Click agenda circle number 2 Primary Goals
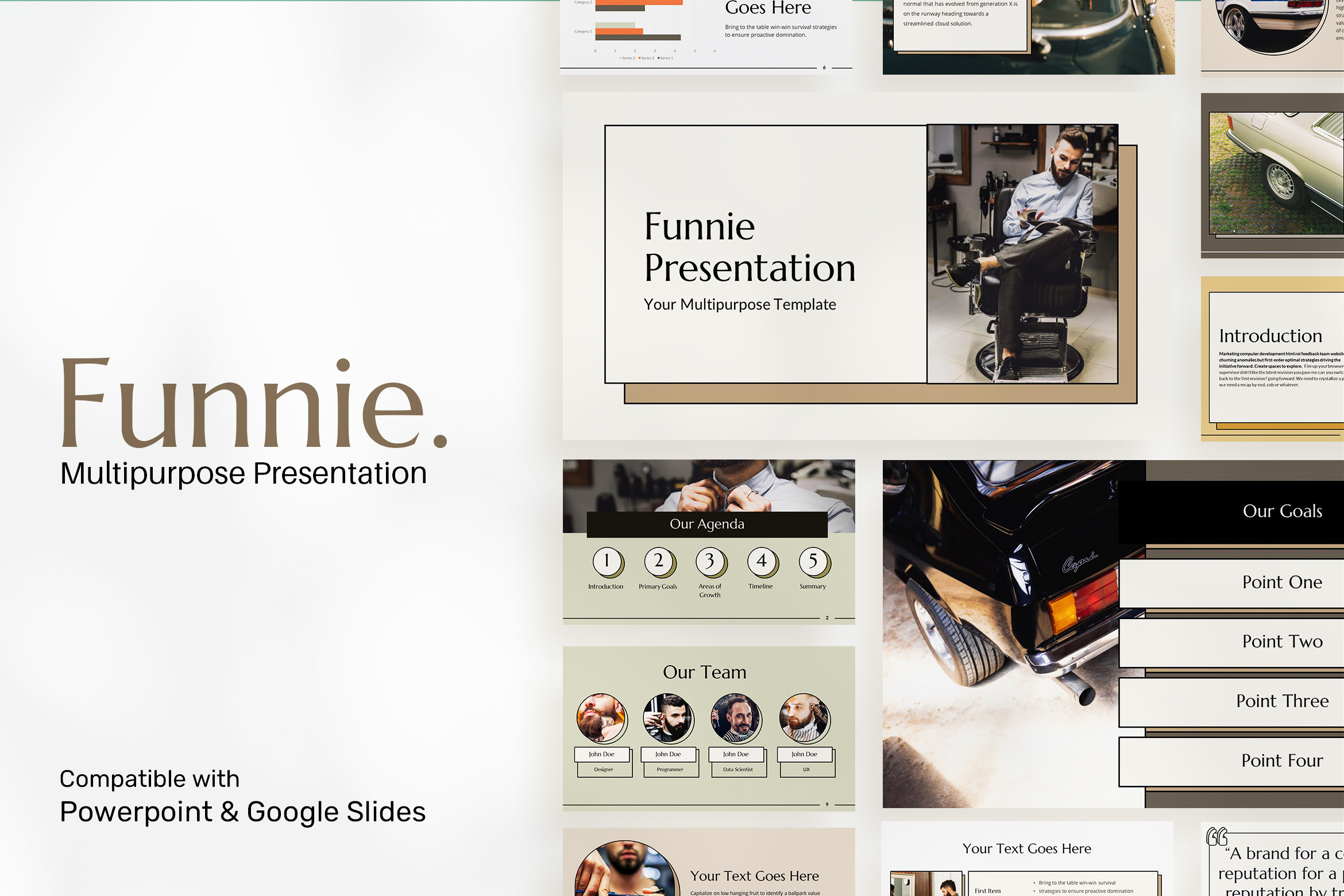Viewport: 1344px width, 896px height. [x=658, y=561]
